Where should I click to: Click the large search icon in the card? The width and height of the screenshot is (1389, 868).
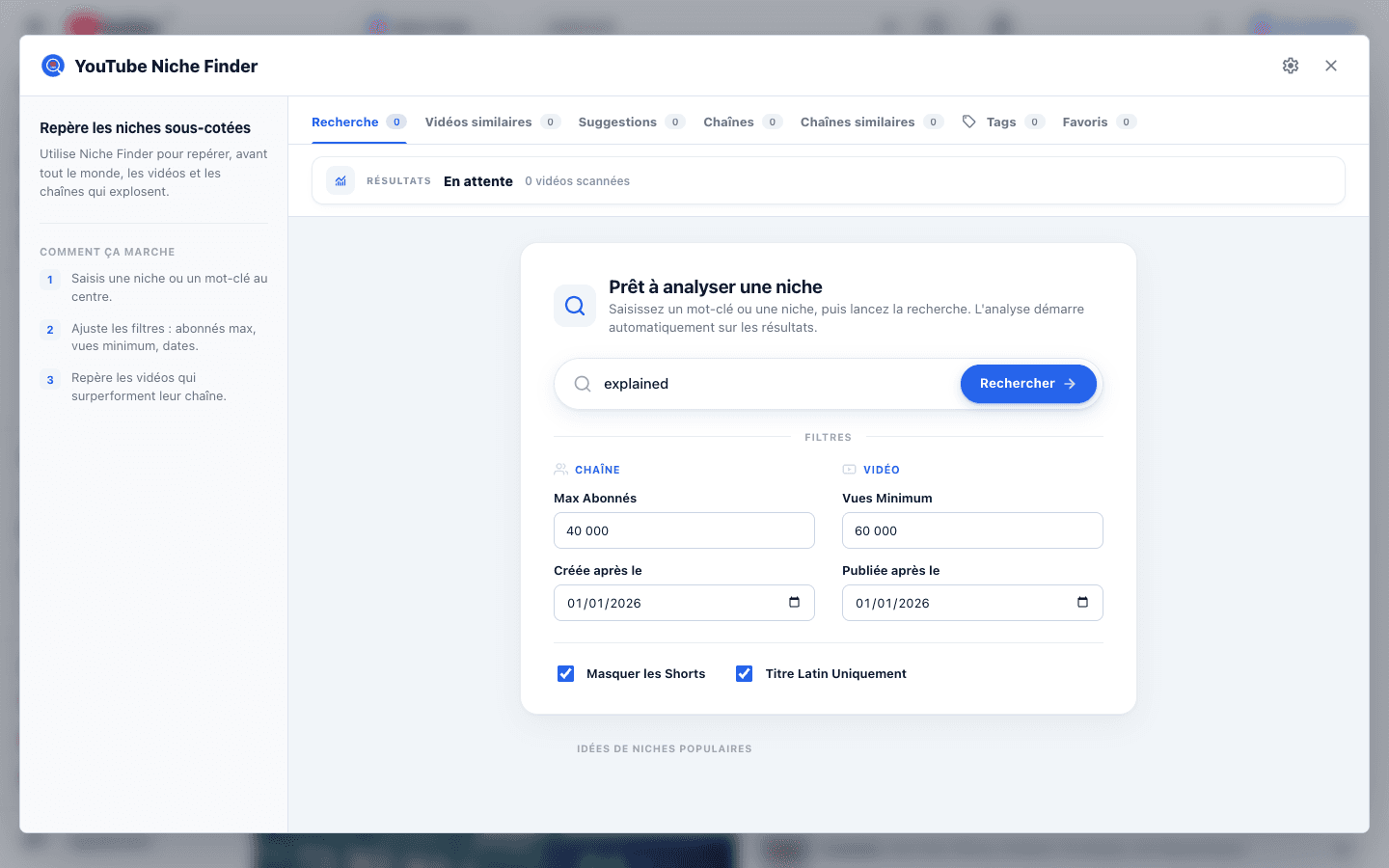pos(575,306)
